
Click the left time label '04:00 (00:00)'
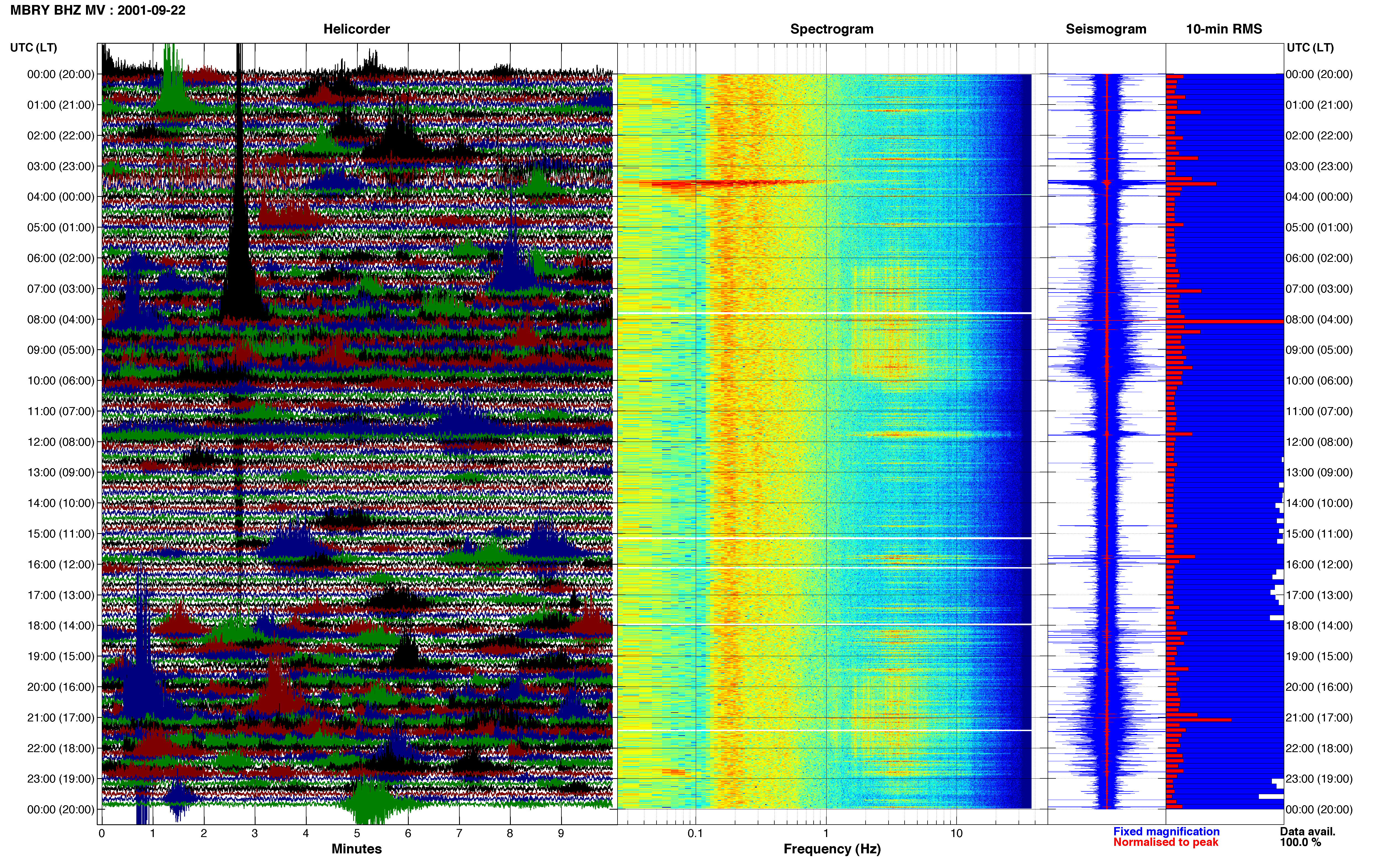point(61,197)
